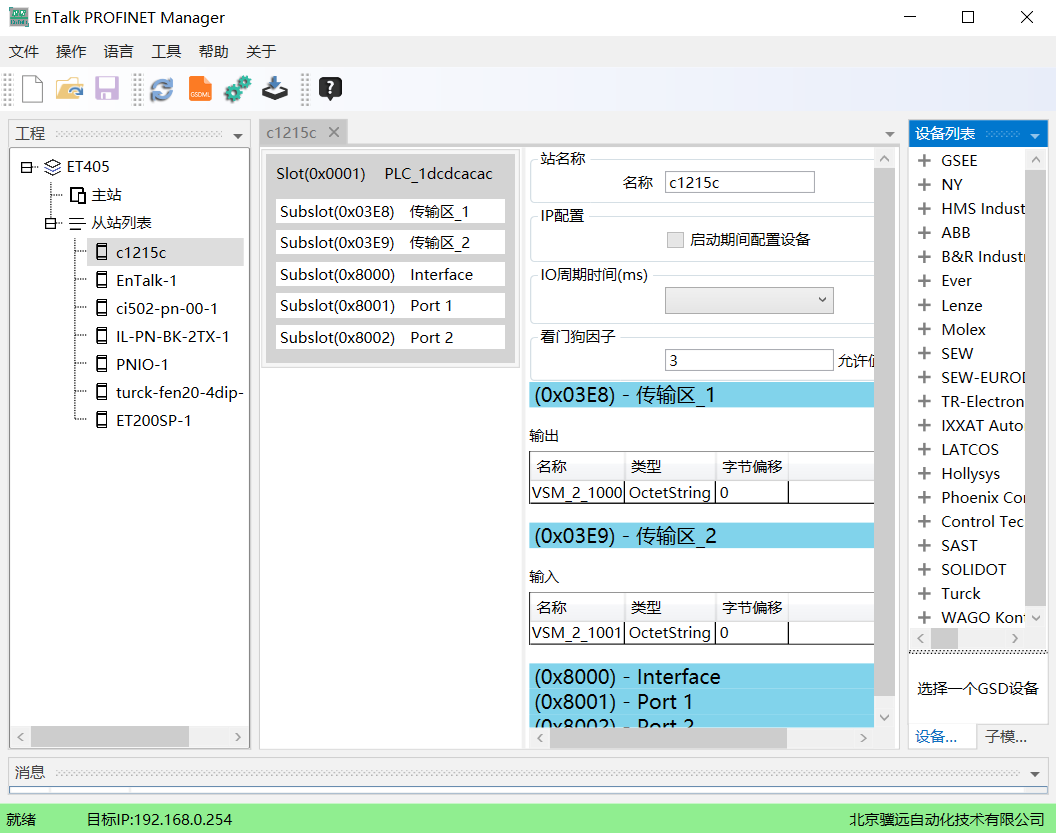Click the blue refresh arrows icon
This screenshot has height=833, width=1056.
tap(161, 89)
